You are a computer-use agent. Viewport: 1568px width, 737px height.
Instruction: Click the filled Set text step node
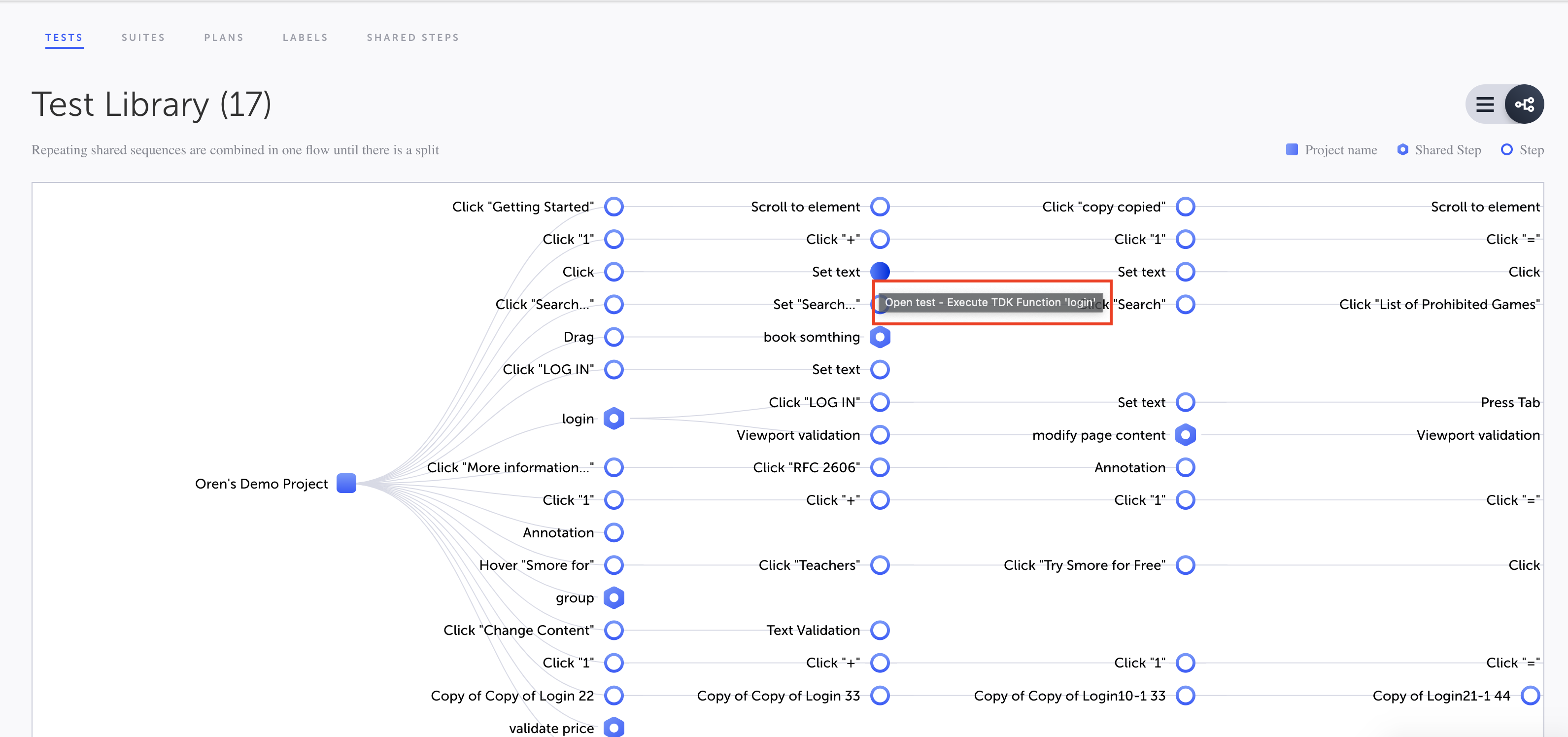click(x=880, y=271)
